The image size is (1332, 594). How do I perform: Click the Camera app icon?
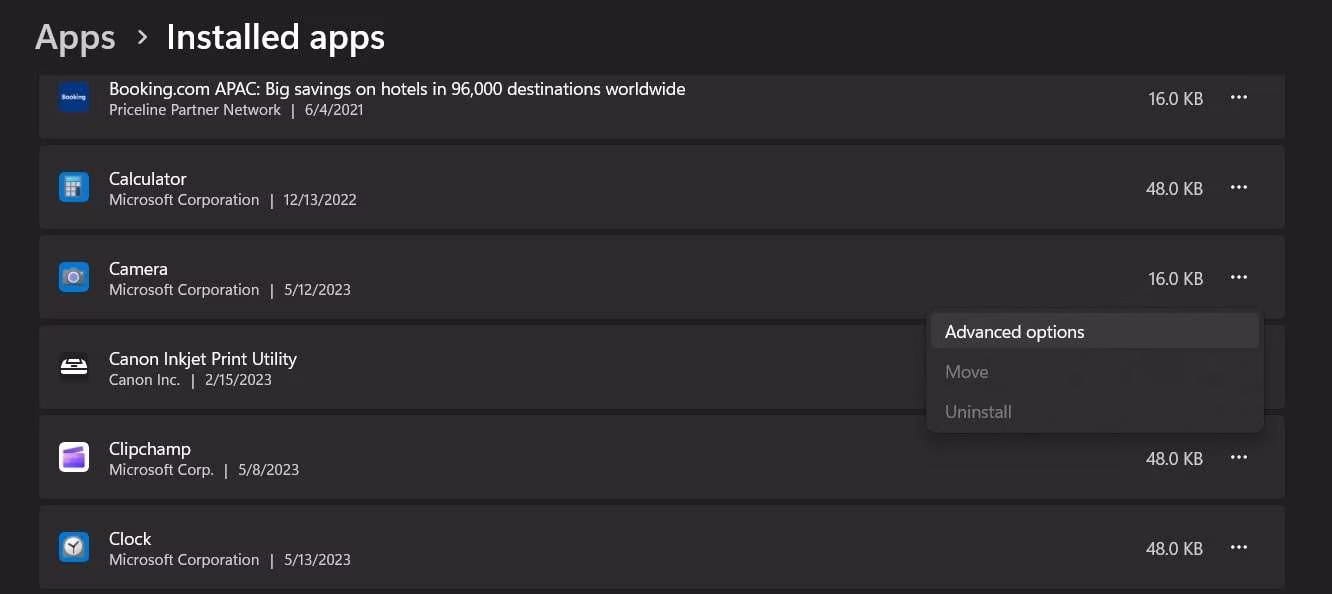click(x=74, y=278)
